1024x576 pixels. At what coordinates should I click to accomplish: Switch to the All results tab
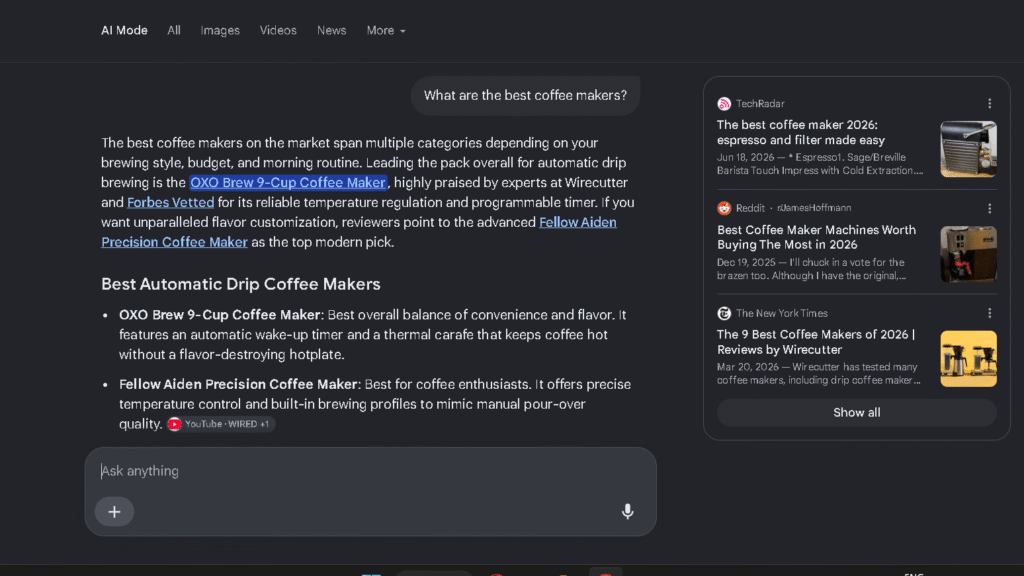pos(174,31)
